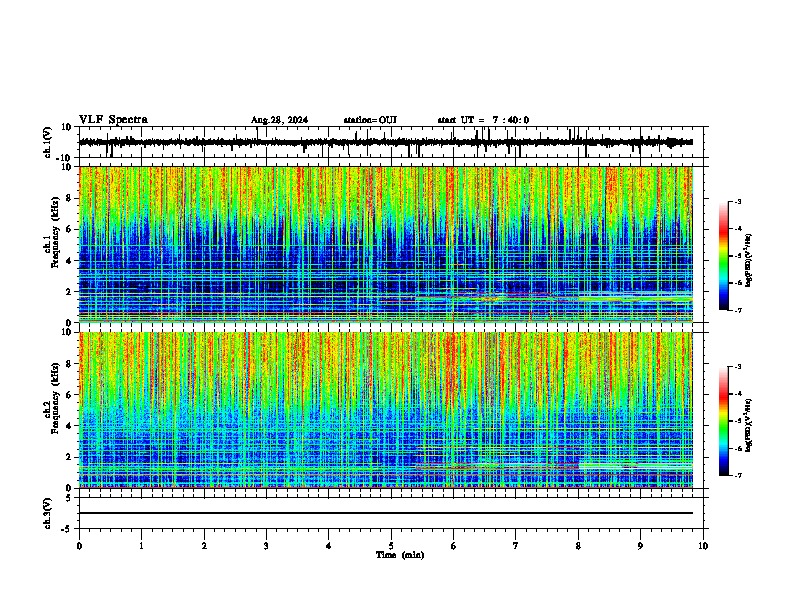Click the "-3" label on ch.1 color bar
792x612 pixels.
738,201
